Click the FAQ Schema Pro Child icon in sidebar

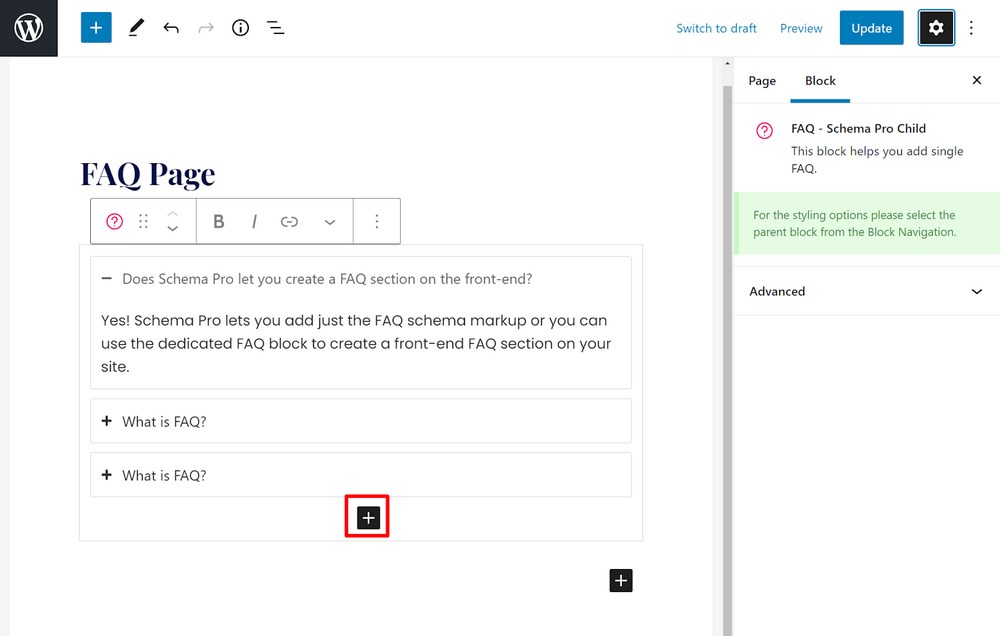point(764,131)
